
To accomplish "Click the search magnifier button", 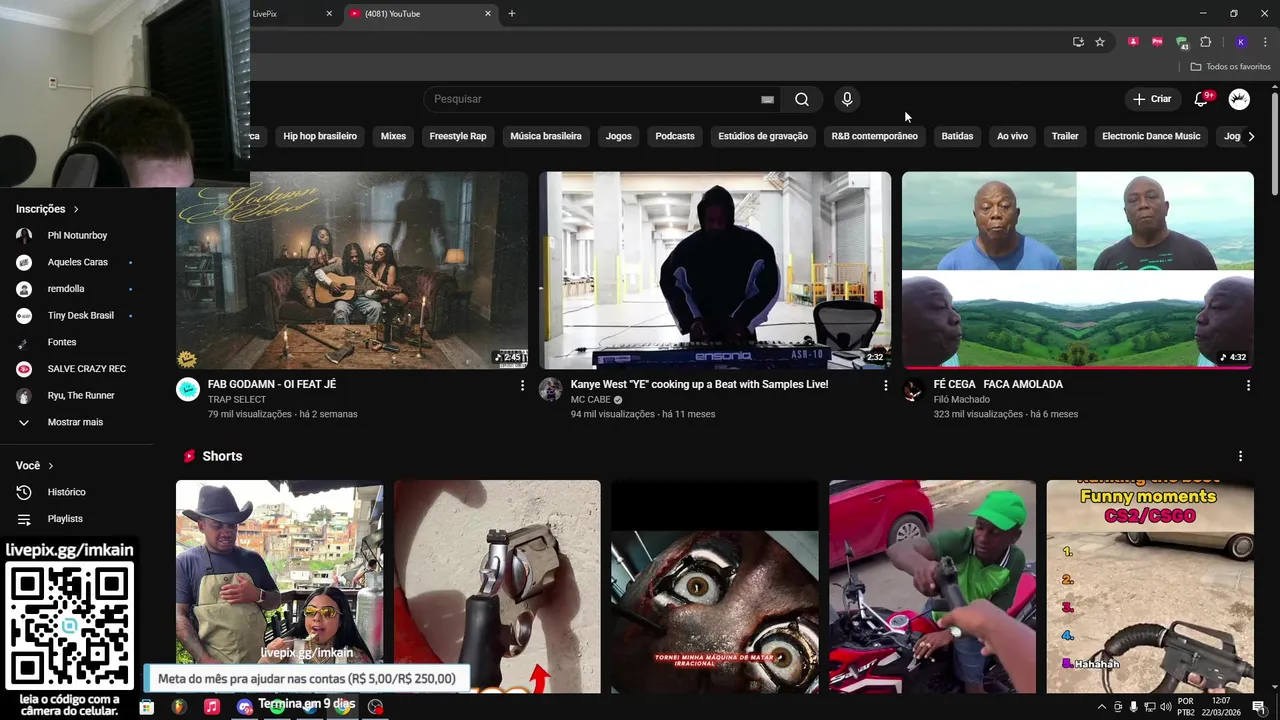I will 802,99.
